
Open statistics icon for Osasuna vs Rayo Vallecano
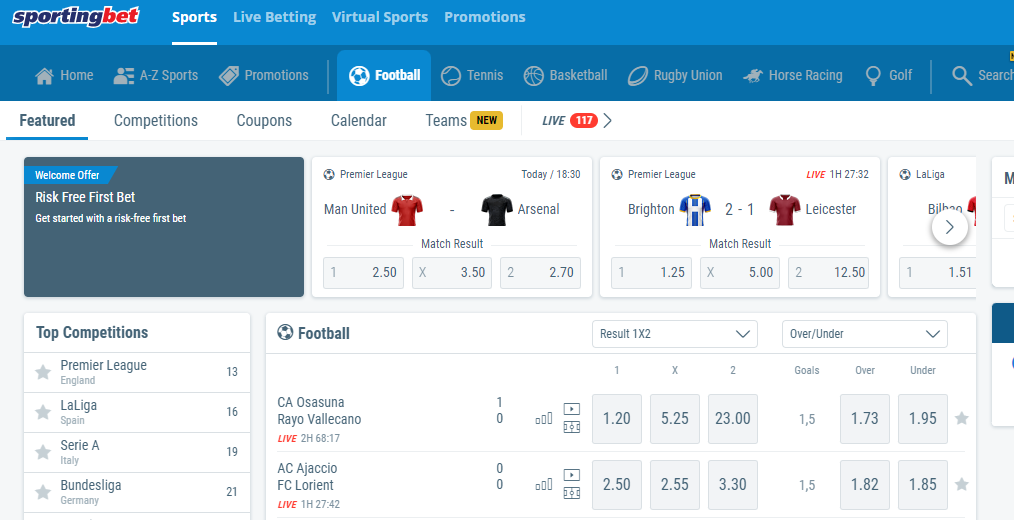(x=544, y=419)
